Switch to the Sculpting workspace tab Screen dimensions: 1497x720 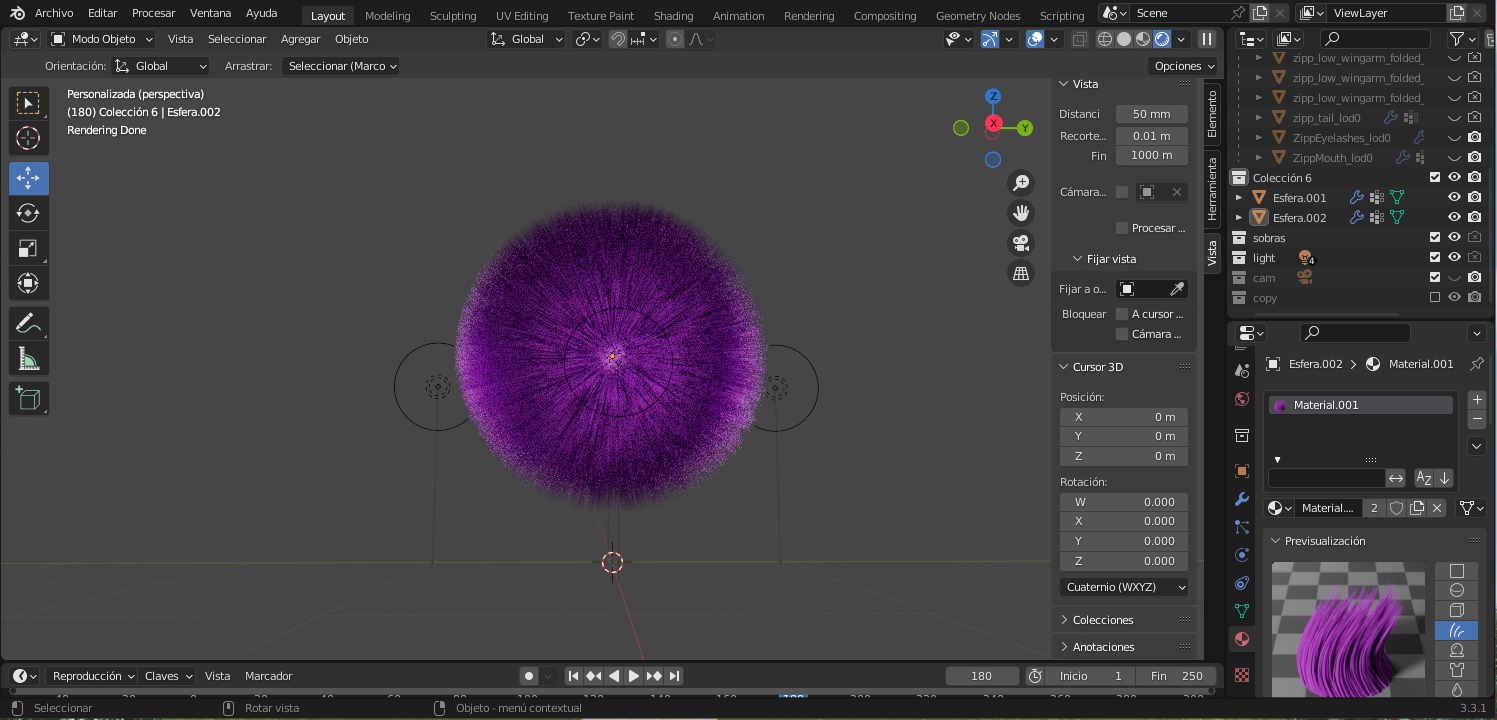click(453, 16)
